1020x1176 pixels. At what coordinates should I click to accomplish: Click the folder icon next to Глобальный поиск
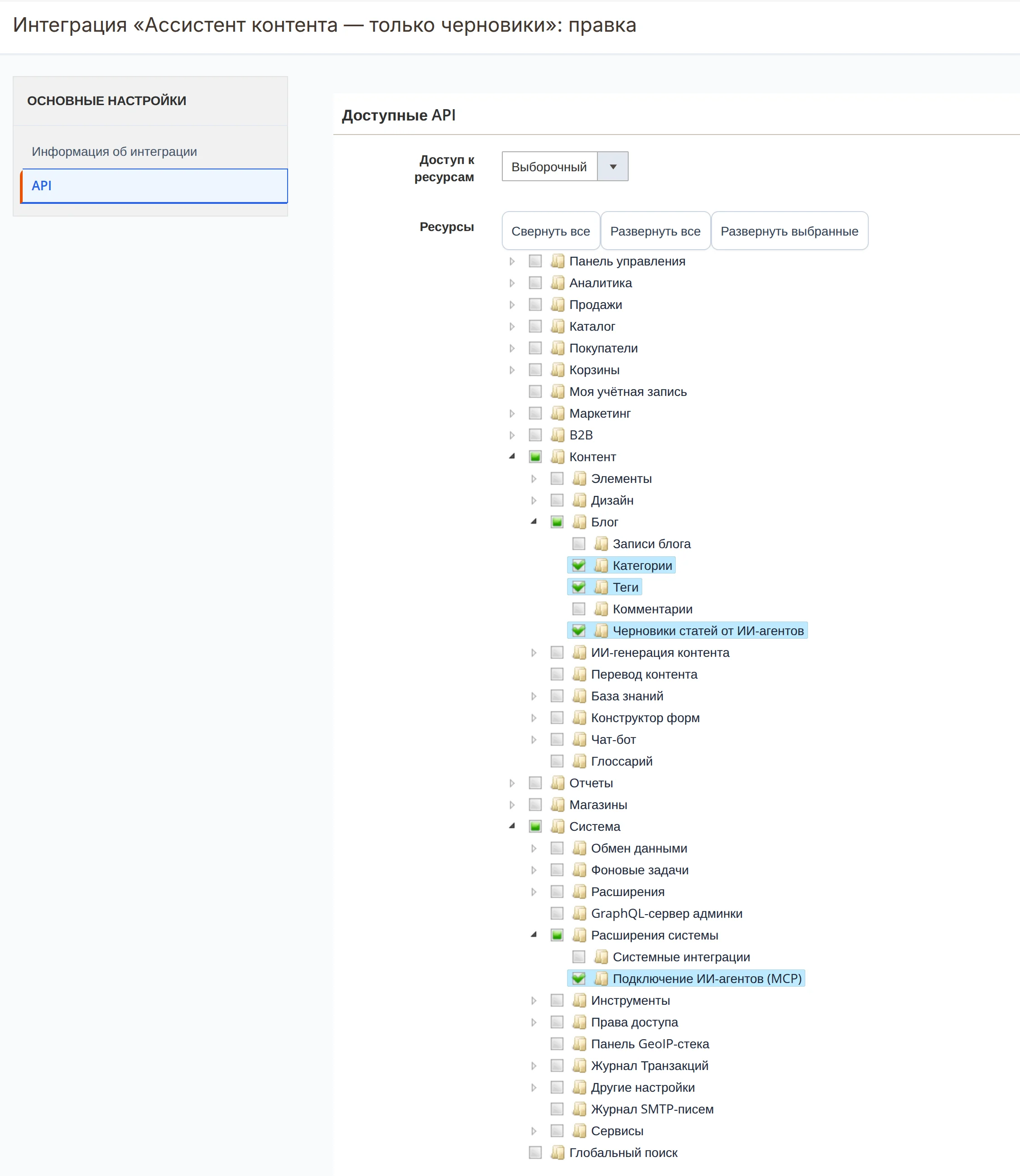tap(557, 1152)
